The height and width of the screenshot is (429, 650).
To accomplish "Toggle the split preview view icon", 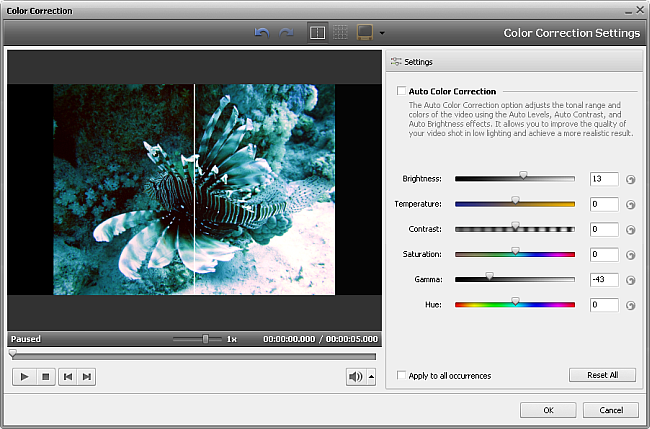I will coord(316,33).
